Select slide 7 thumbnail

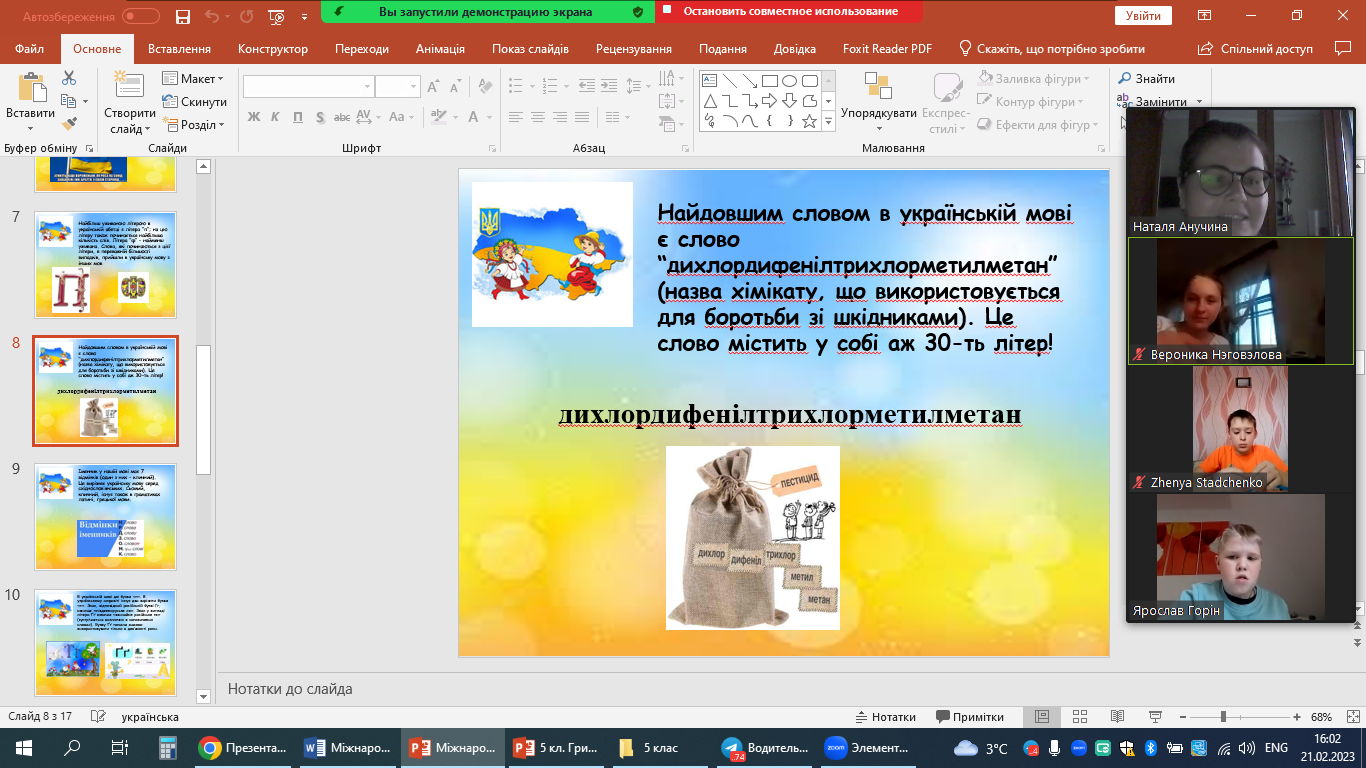pyautogui.click(x=106, y=264)
